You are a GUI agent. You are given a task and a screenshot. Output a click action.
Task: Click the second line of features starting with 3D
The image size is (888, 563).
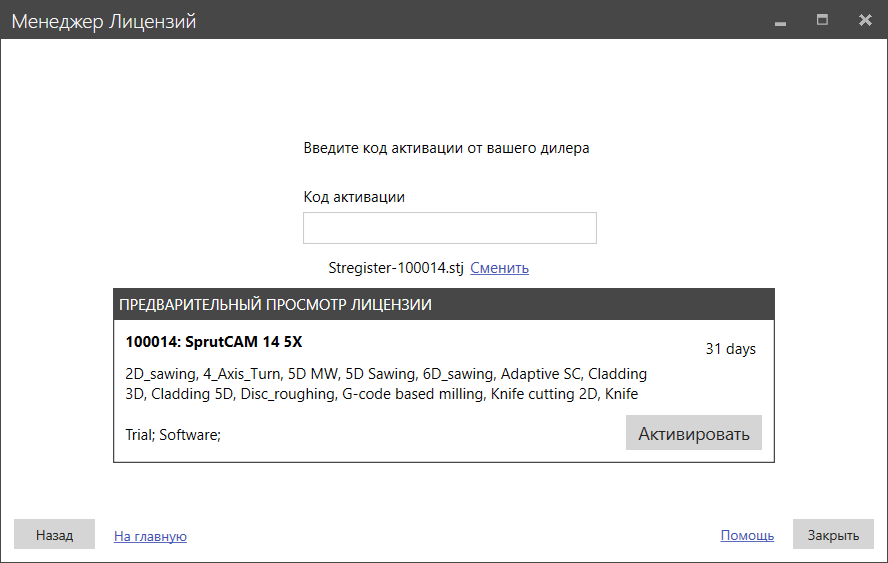coord(382,394)
